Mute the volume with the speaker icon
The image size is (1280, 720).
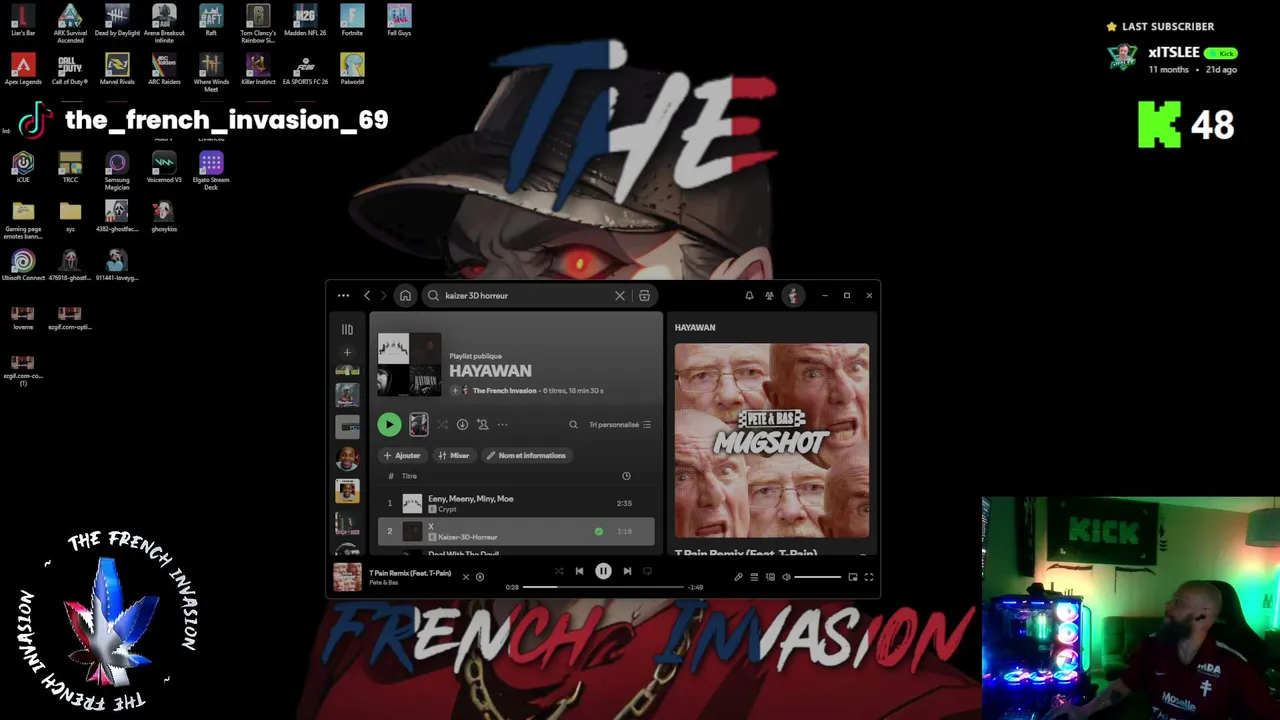coord(786,577)
